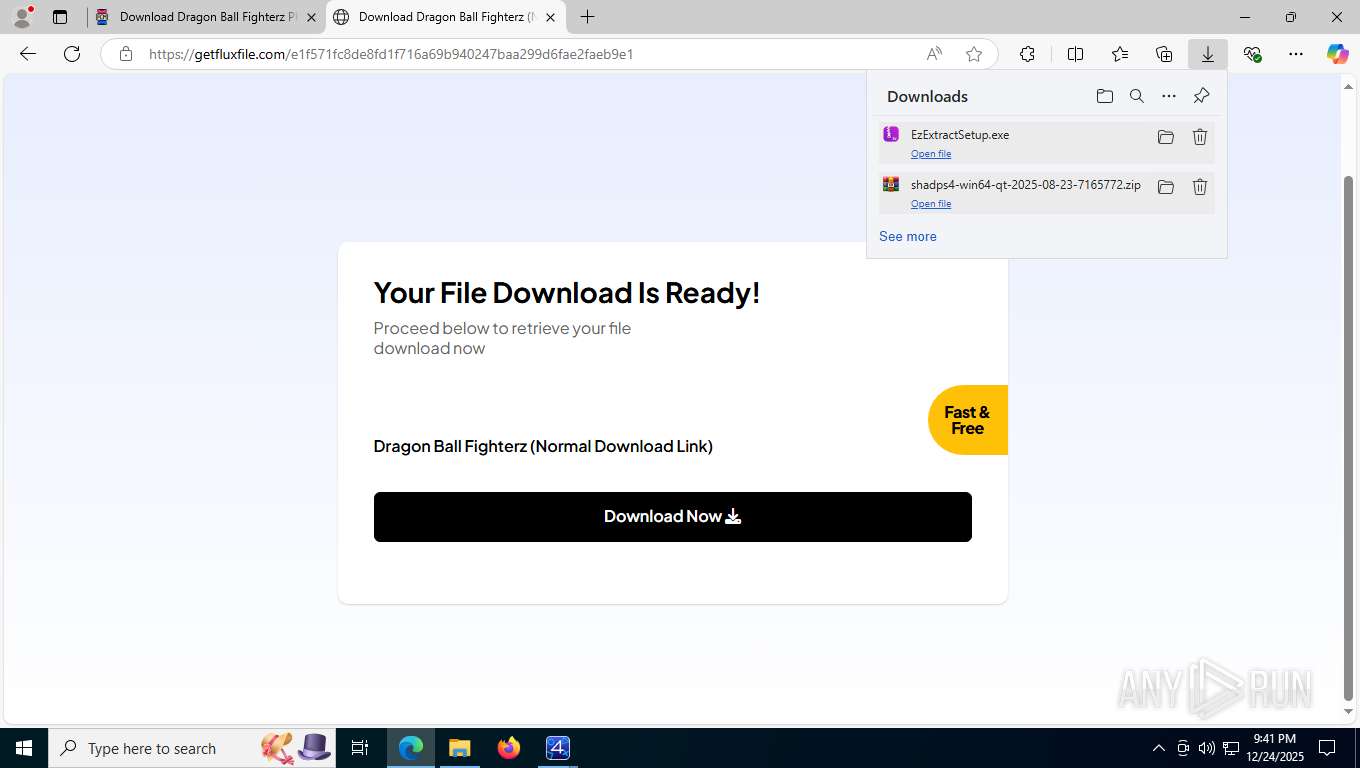Click the Download Now button
Screen dimensions: 1360x768
[673, 517]
